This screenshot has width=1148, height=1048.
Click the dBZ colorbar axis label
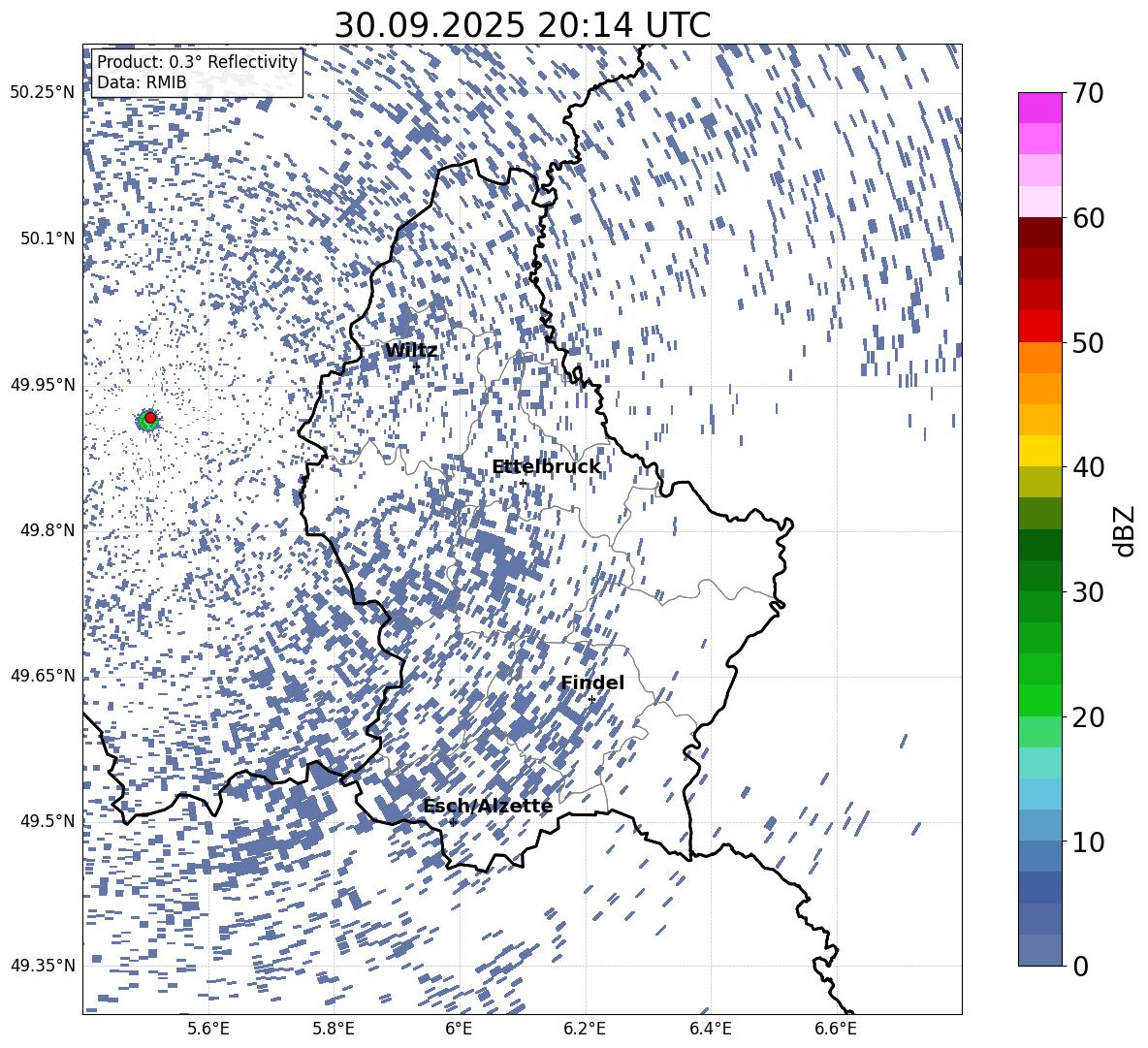click(1126, 530)
